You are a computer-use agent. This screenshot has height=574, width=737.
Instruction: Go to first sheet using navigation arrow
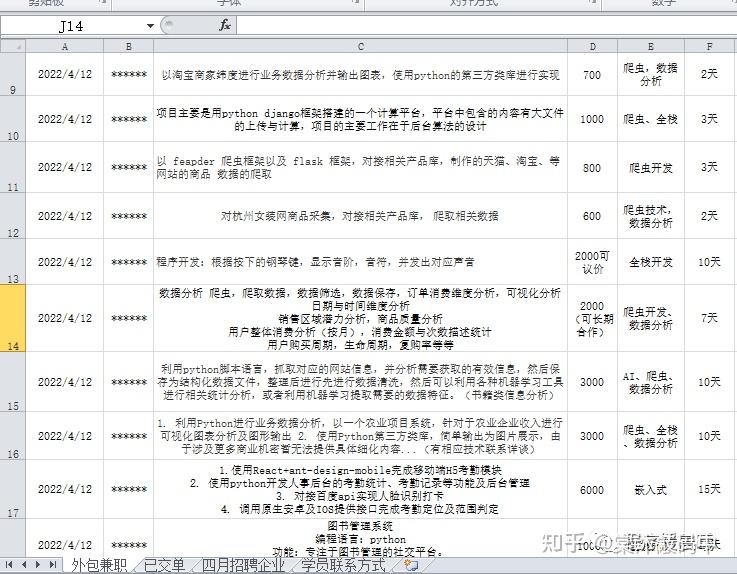point(9,564)
